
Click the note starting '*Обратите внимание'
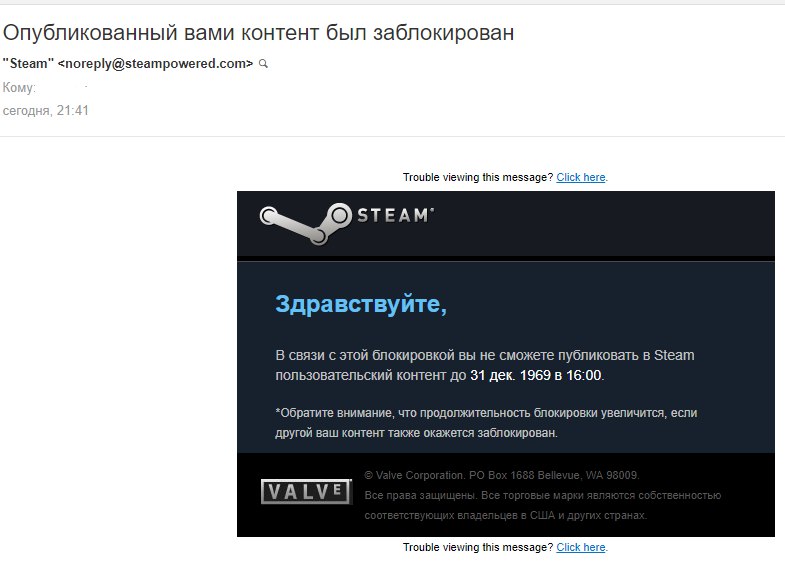486,423
